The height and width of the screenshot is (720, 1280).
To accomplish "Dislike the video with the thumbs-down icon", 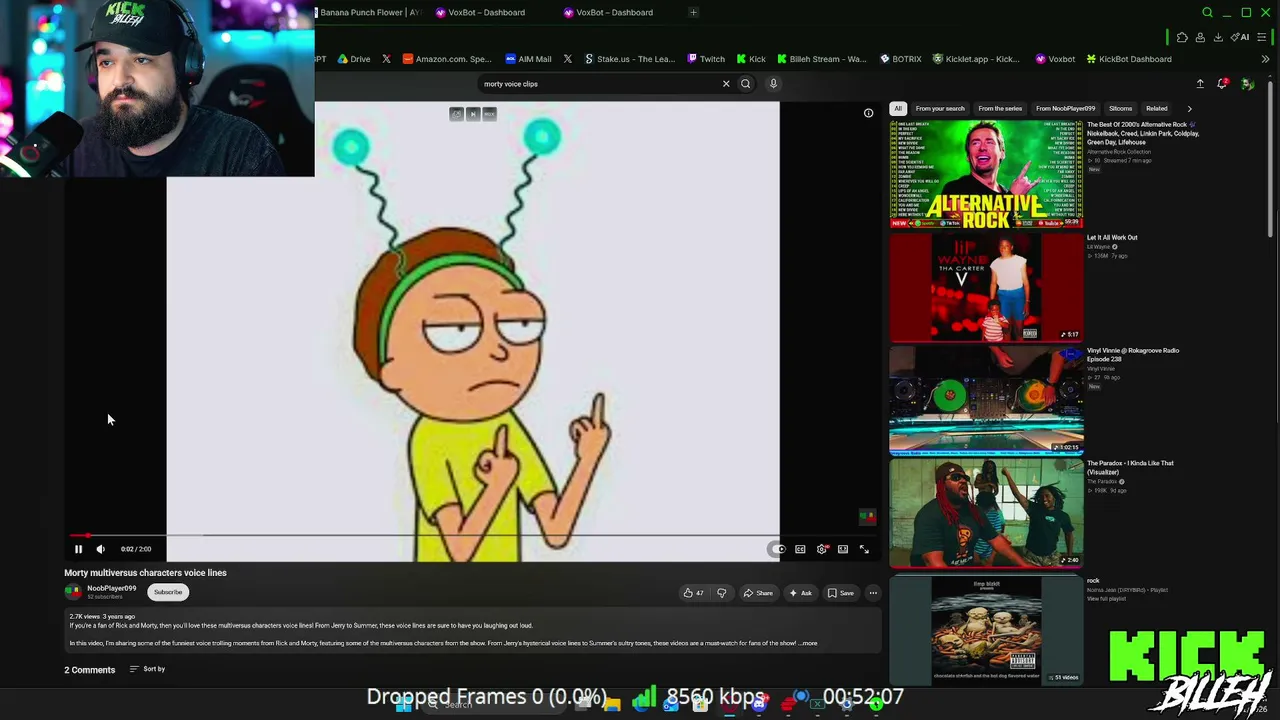I will click(x=721, y=593).
